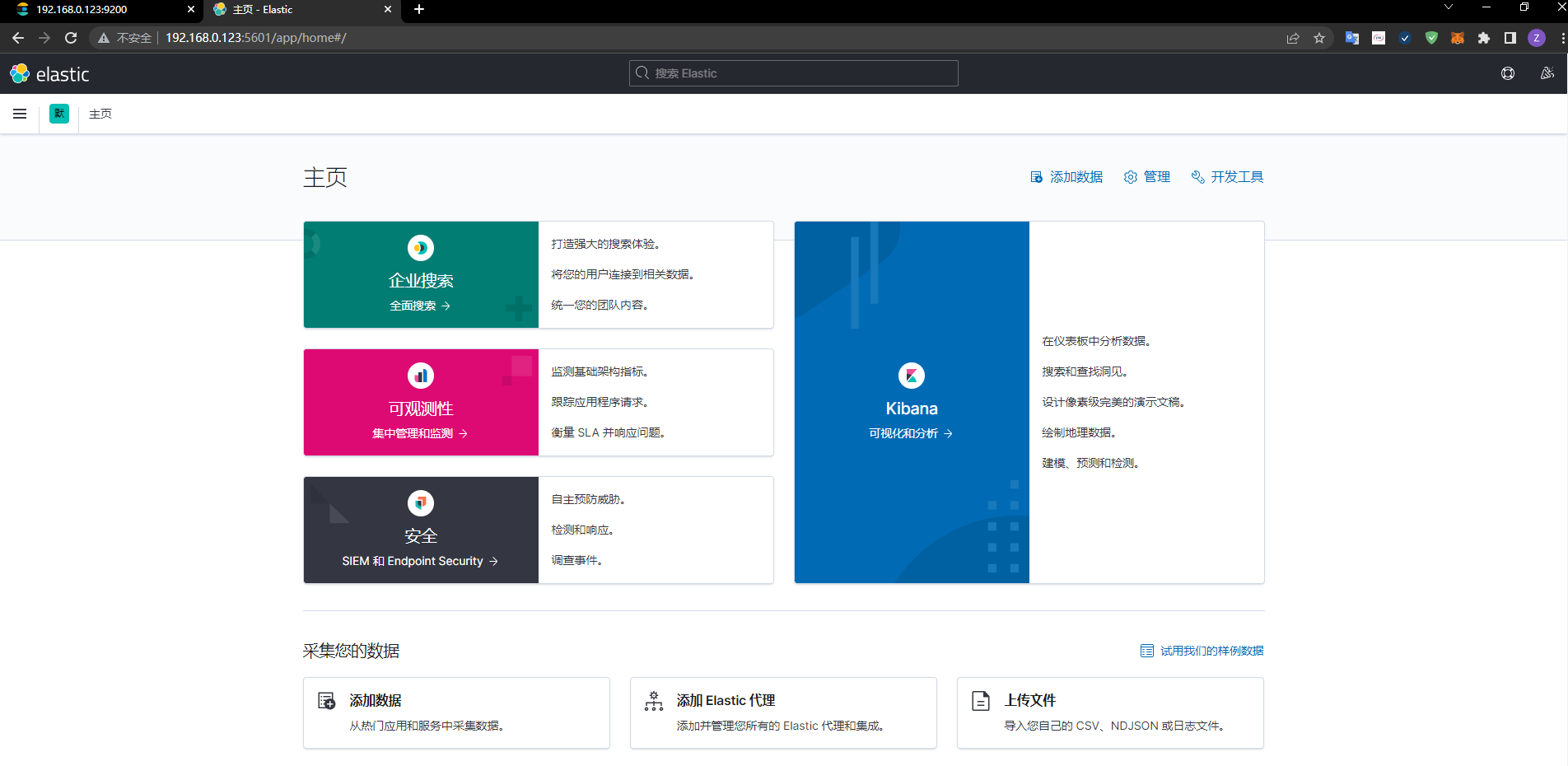Open the help menu icon in header

pos(1508,73)
